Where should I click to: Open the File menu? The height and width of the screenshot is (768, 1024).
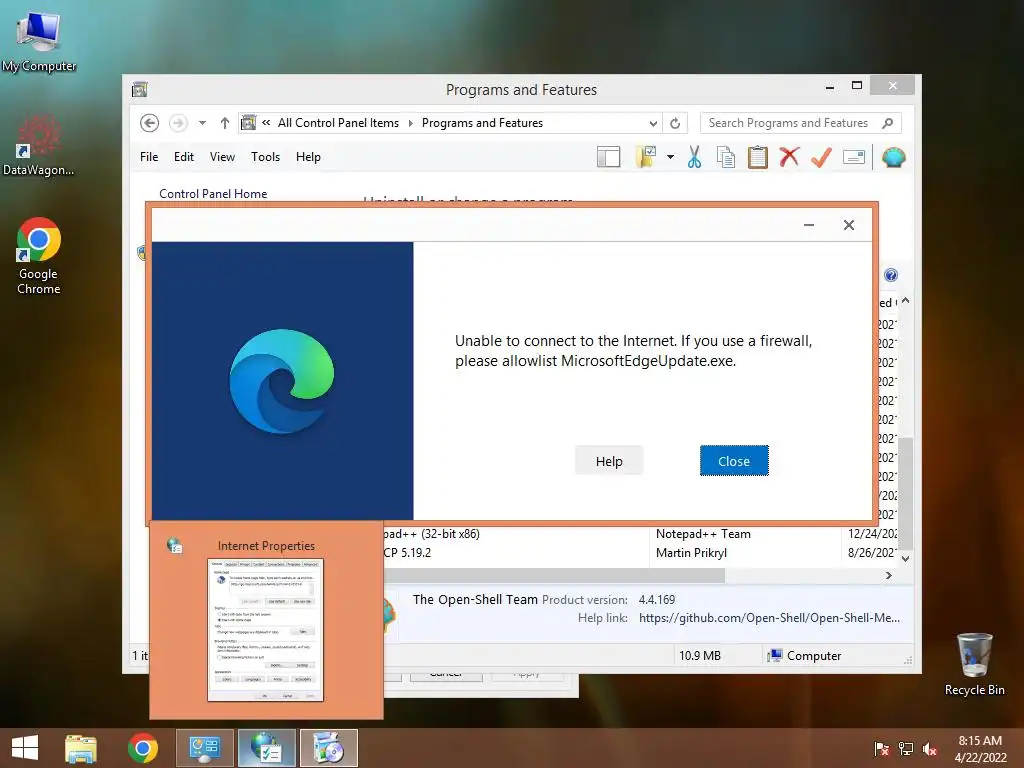click(149, 157)
